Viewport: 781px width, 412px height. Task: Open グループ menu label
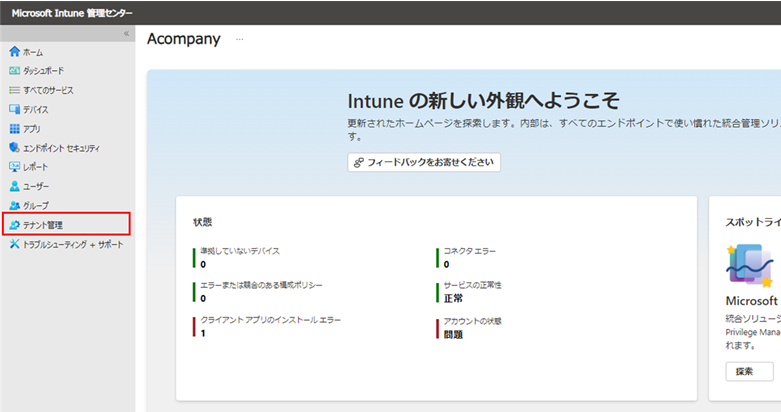click(x=36, y=205)
